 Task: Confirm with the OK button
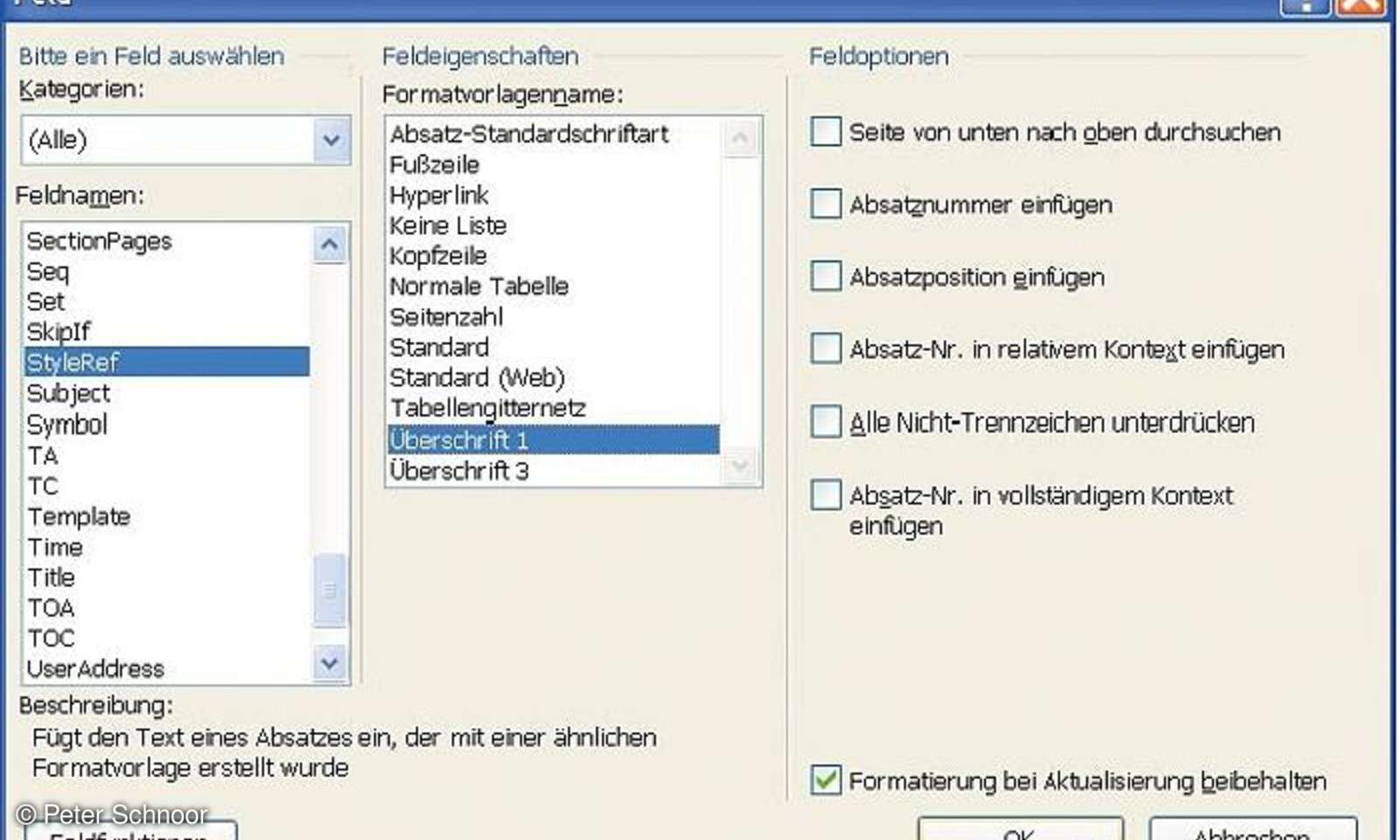(1022, 831)
